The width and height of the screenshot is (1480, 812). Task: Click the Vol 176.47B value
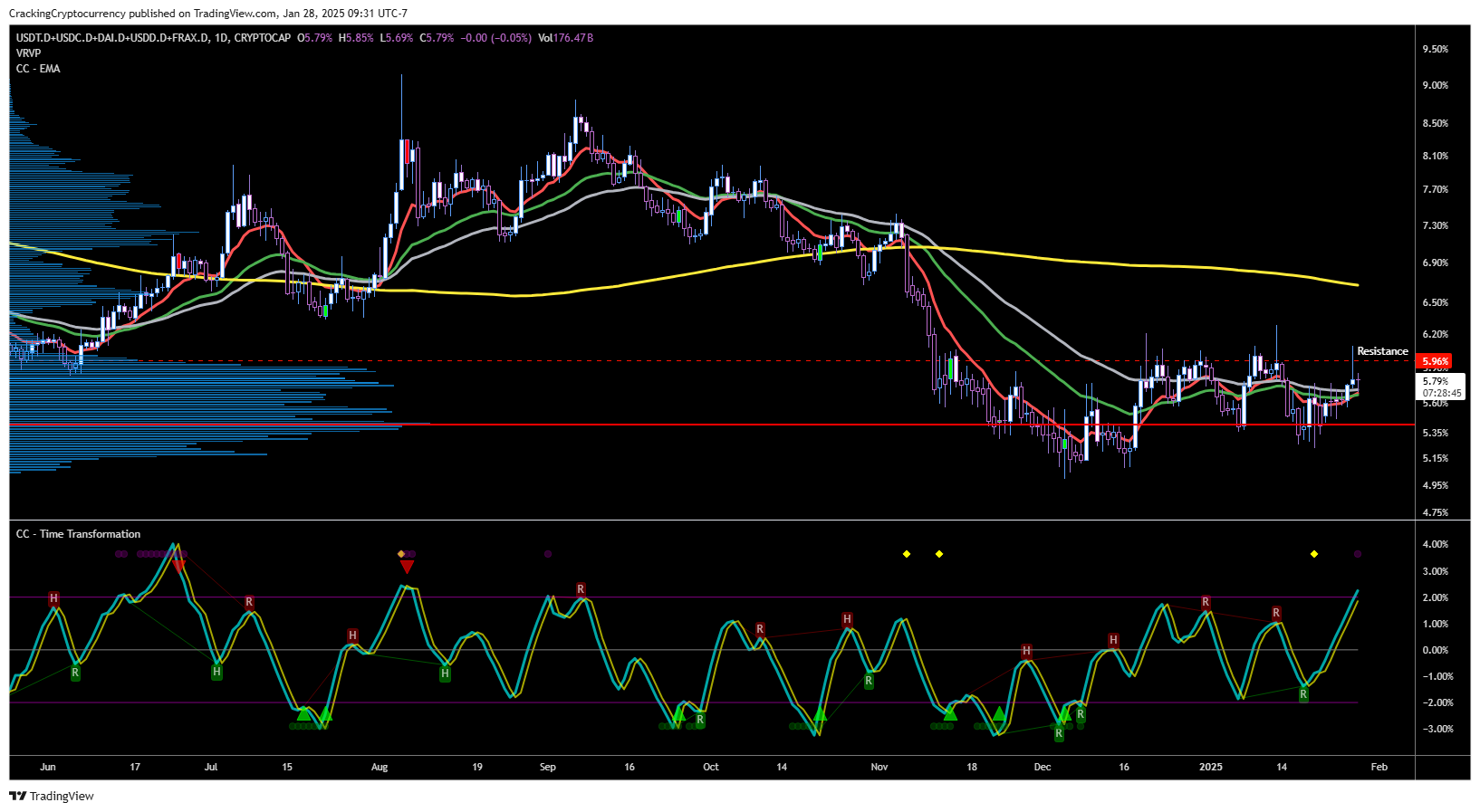click(565, 38)
